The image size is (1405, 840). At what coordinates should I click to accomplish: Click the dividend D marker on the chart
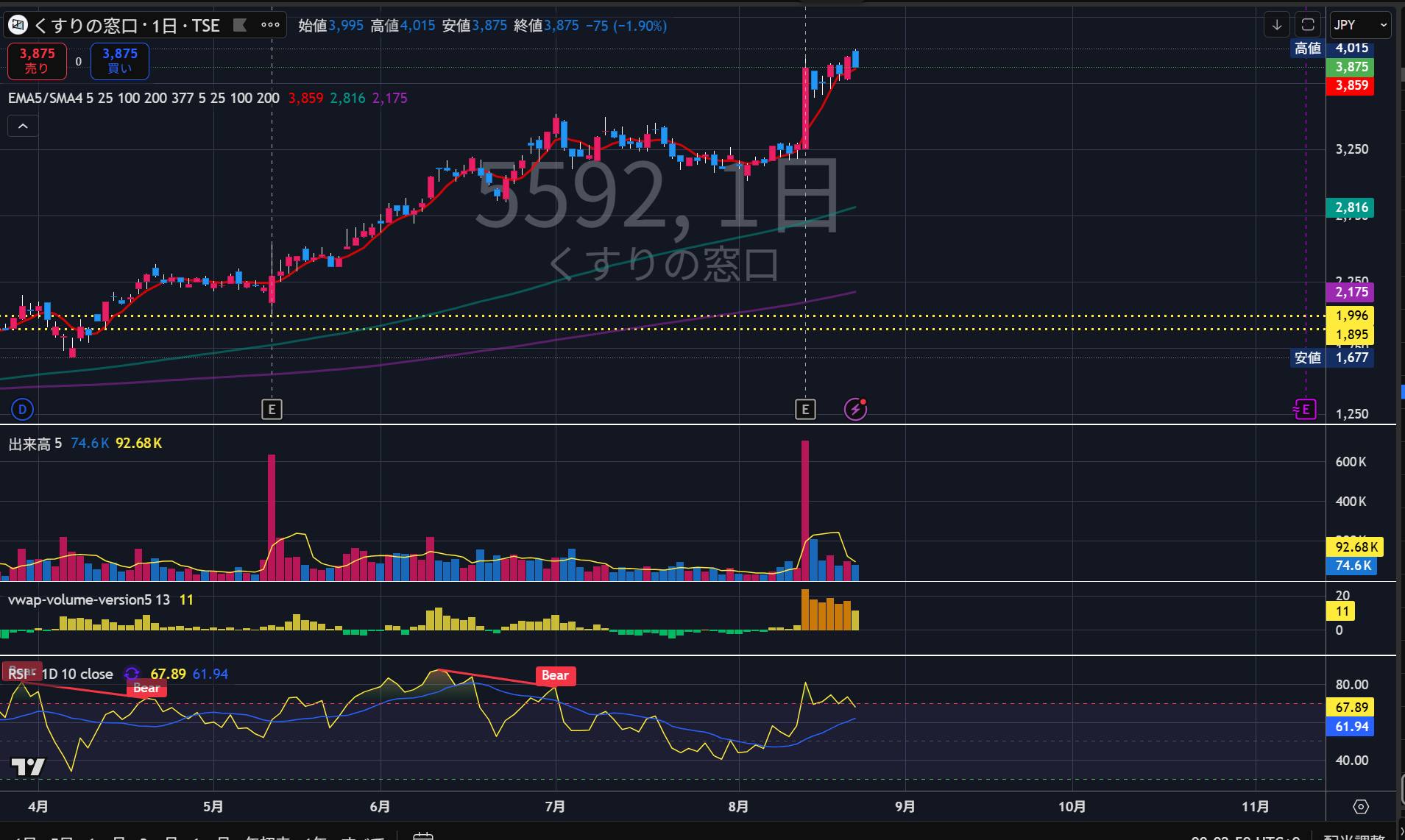[x=23, y=410]
